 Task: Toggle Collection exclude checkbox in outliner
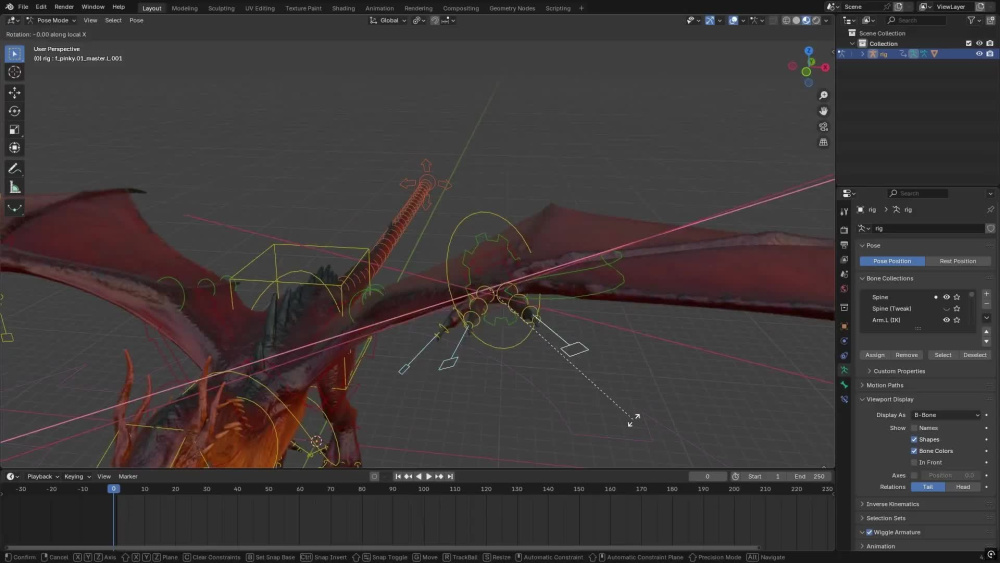[968, 43]
